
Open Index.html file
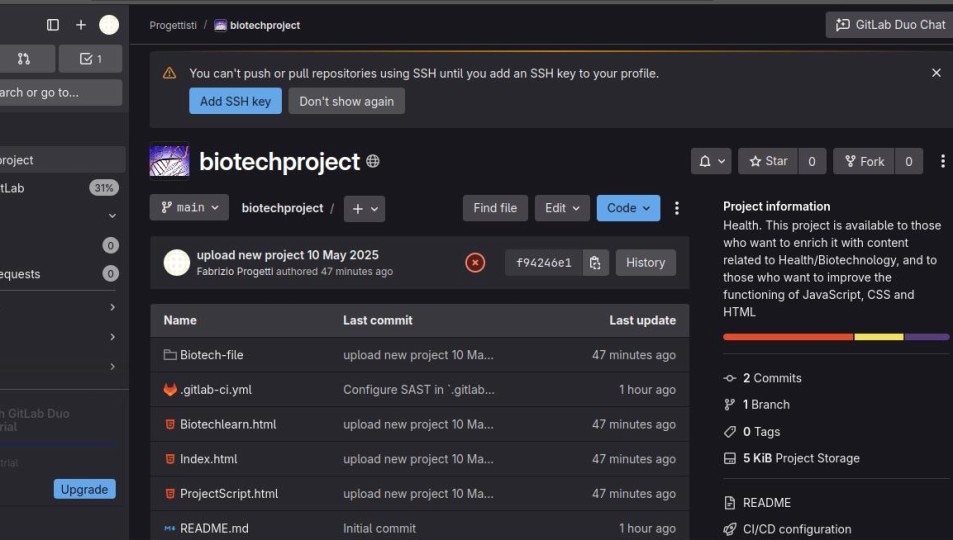[x=208, y=459]
